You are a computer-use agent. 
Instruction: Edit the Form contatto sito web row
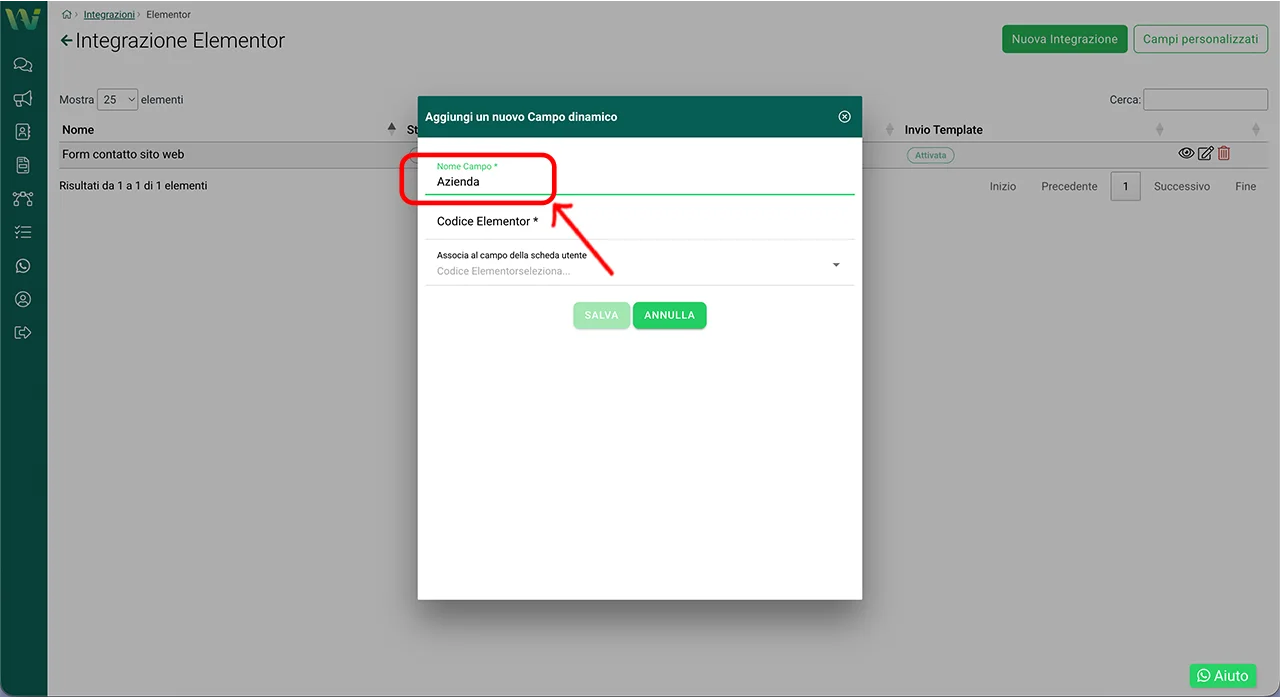pos(1205,154)
